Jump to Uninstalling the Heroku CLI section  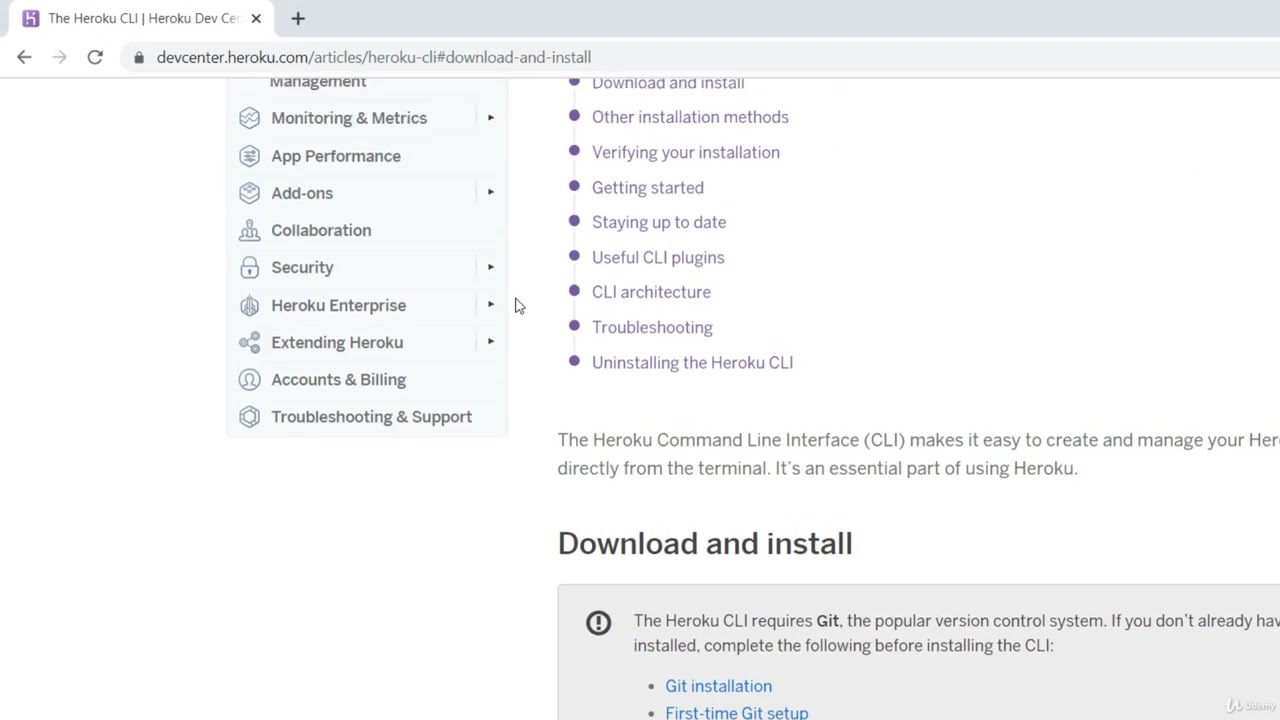tap(692, 362)
